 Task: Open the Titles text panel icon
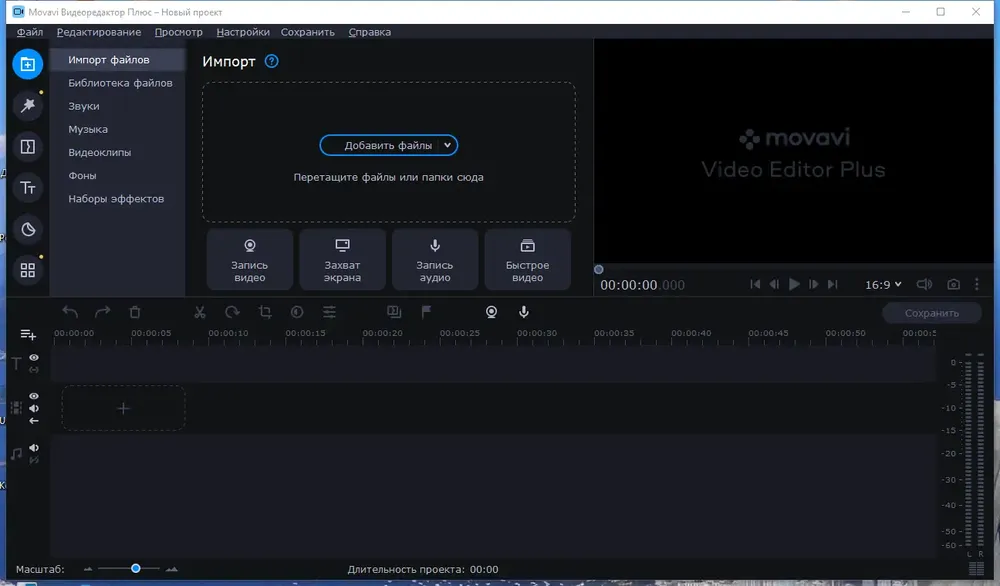[x=27, y=188]
